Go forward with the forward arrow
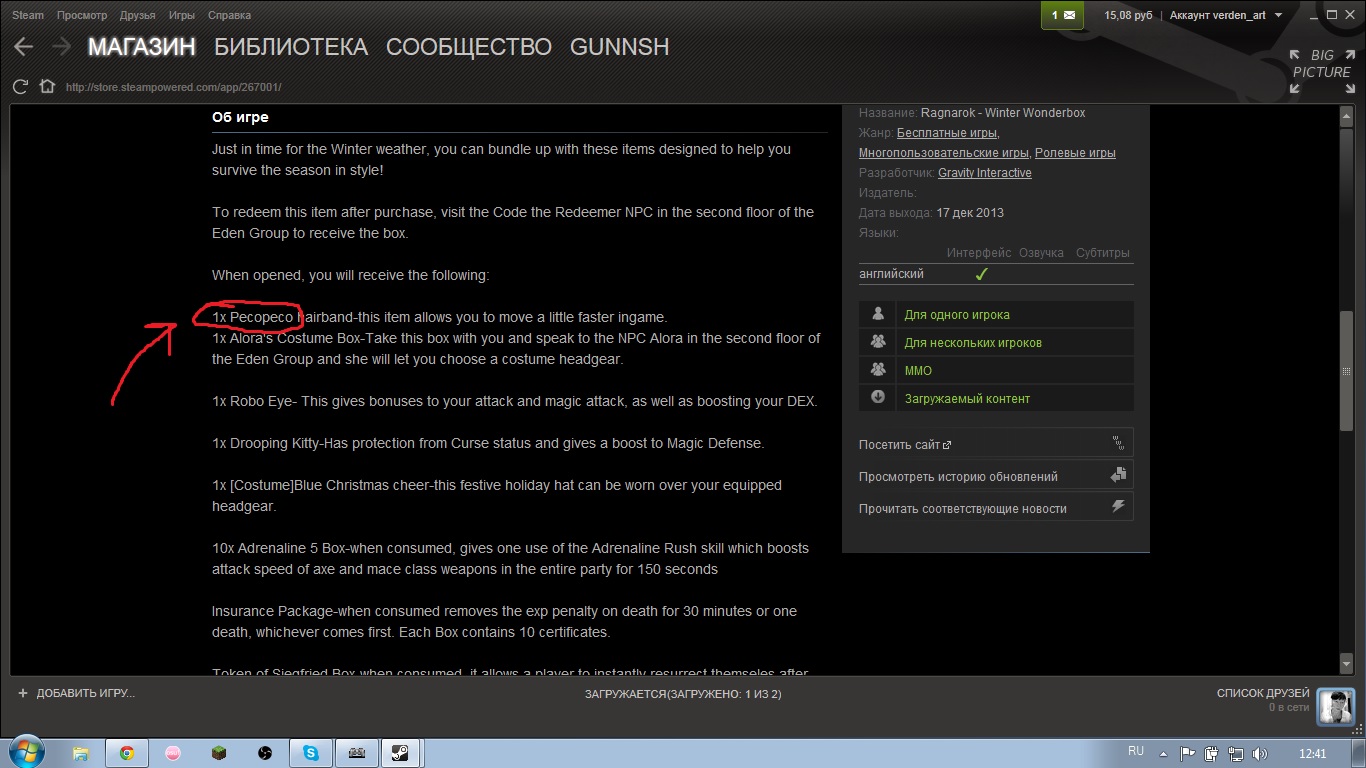 [61, 47]
